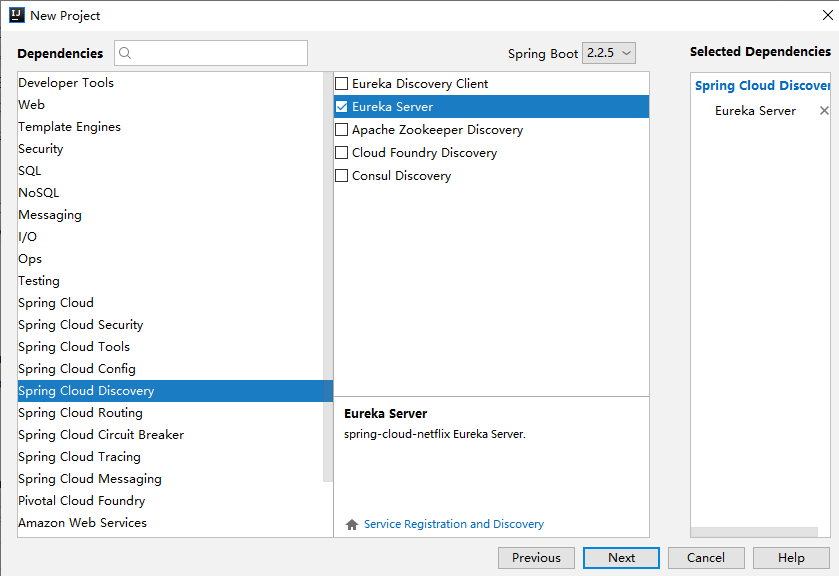Click the home icon beside Service Registration
This screenshot has height=576, width=839.
[351, 524]
